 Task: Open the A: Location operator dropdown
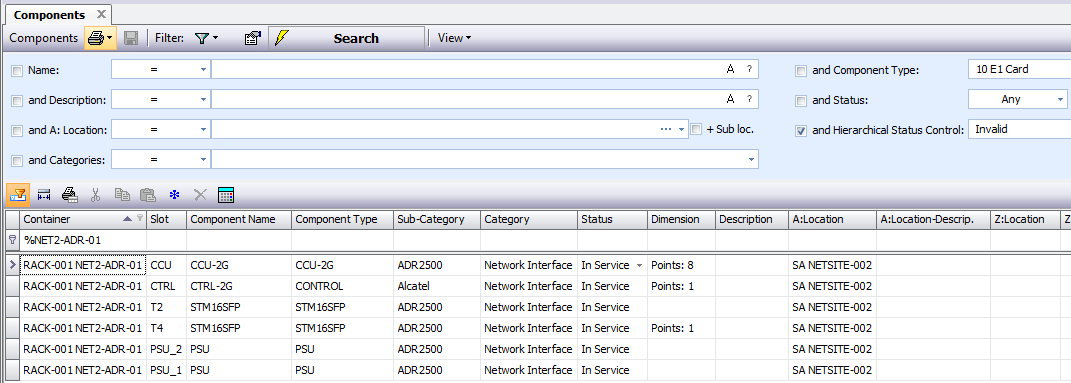pyautogui.click(x=204, y=129)
